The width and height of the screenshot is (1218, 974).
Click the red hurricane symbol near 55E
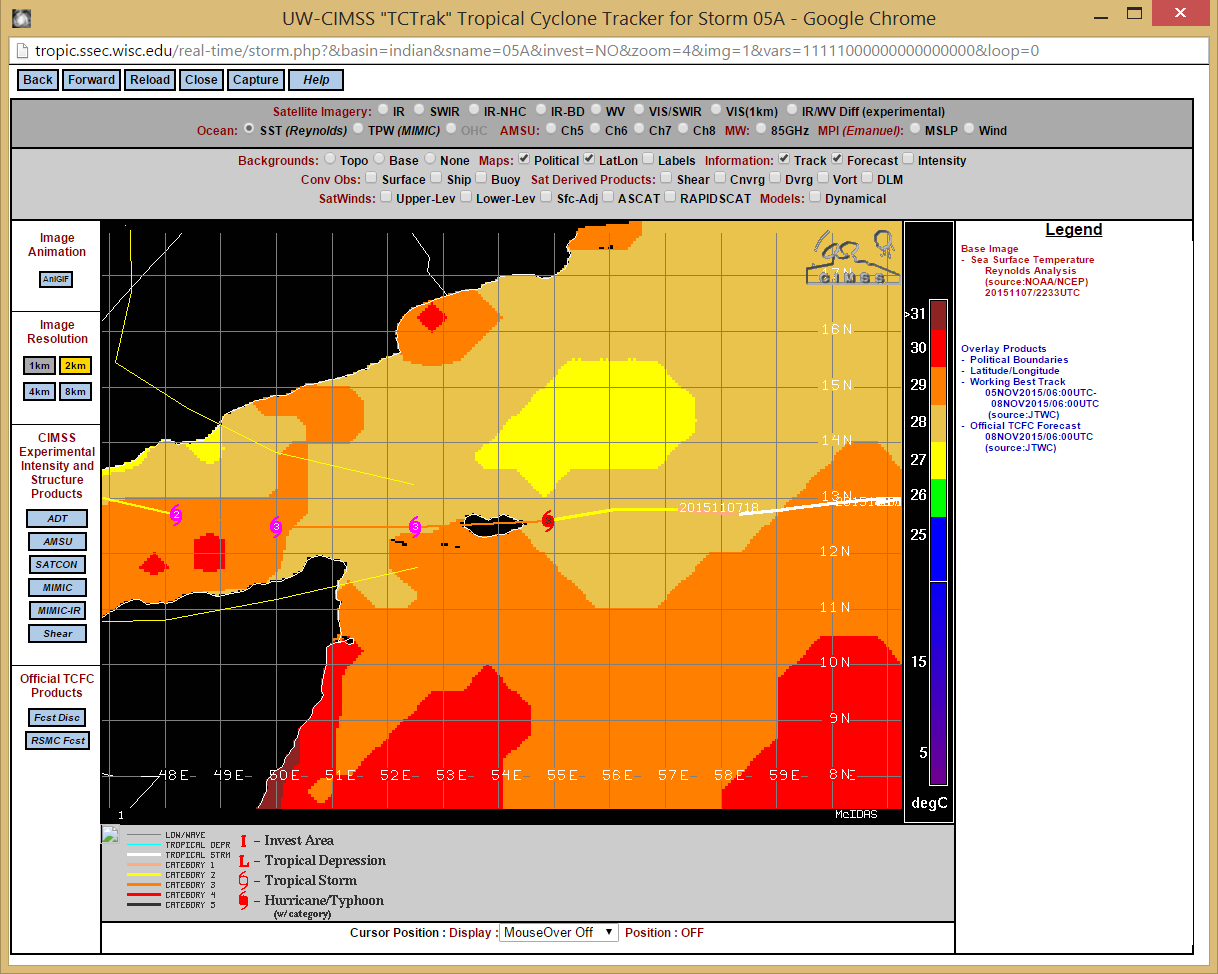(547, 519)
